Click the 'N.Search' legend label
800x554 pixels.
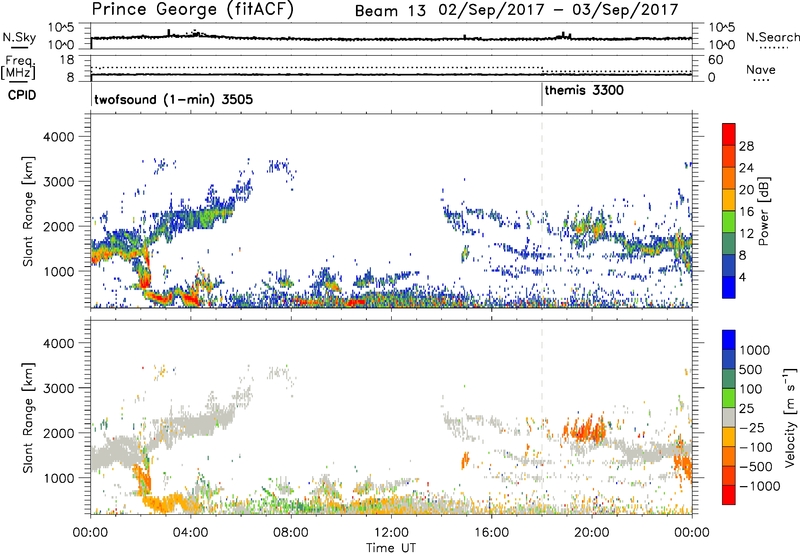tap(772, 37)
